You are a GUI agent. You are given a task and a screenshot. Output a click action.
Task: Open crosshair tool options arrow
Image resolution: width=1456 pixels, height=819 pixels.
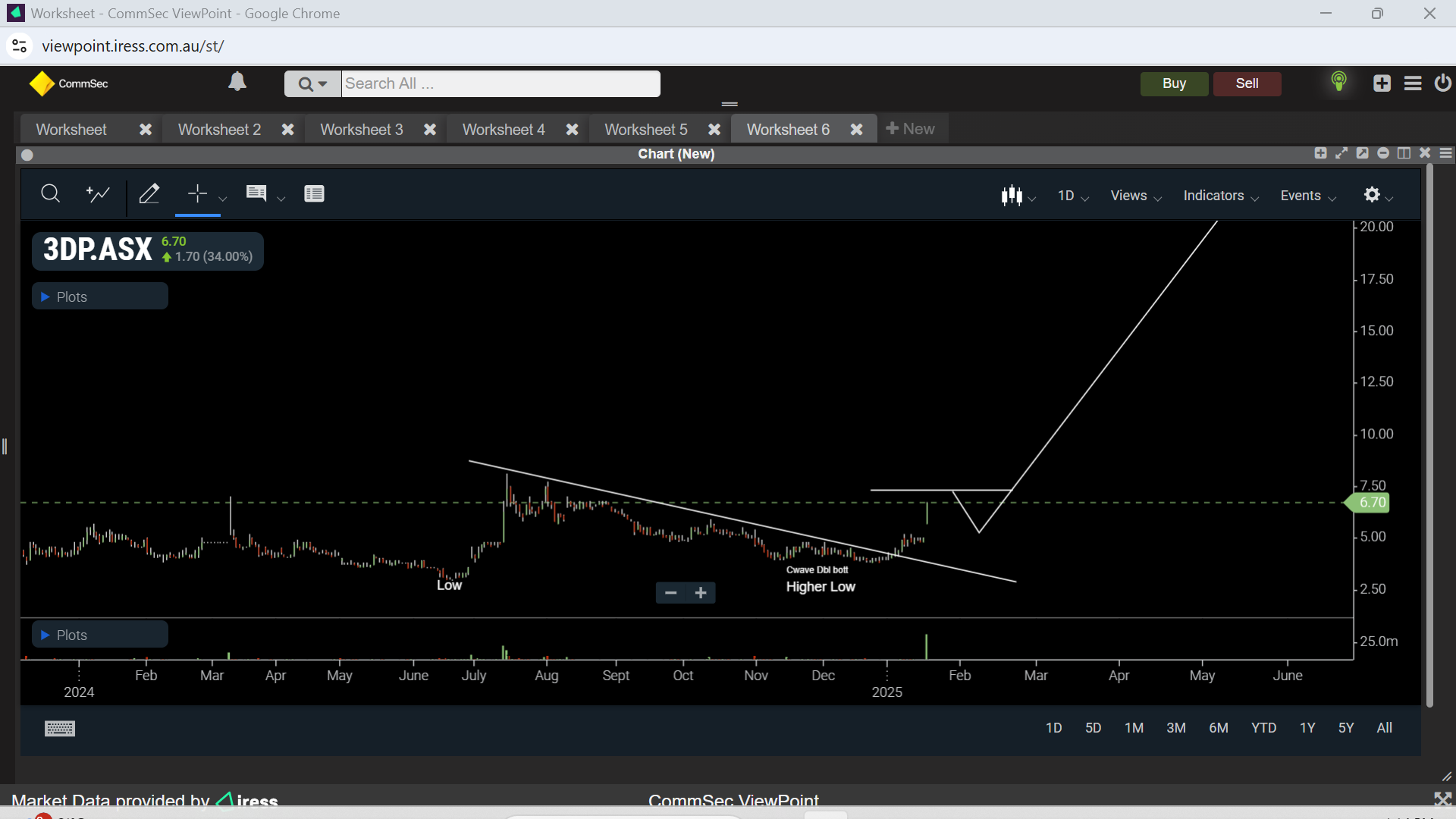[x=222, y=199]
